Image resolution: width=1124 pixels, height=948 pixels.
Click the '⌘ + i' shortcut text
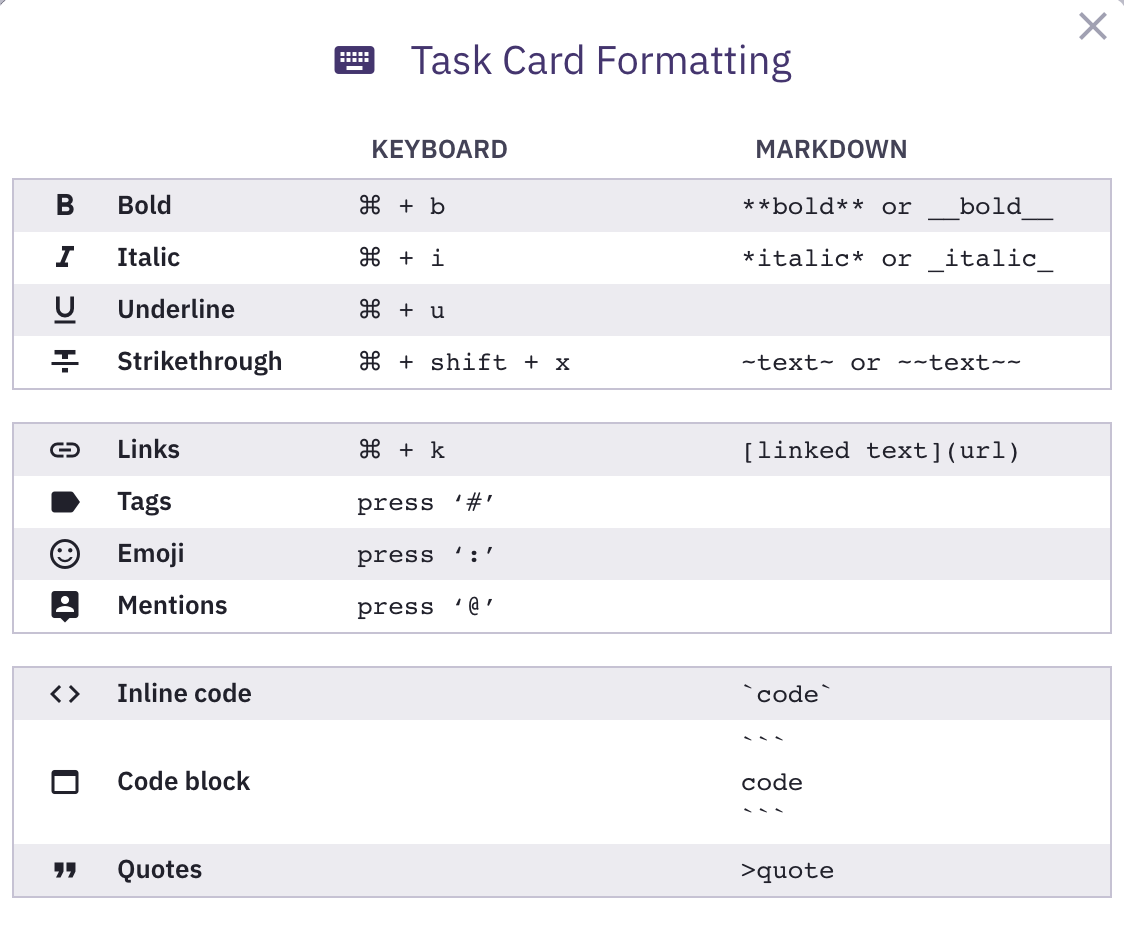pyautogui.click(x=401, y=258)
